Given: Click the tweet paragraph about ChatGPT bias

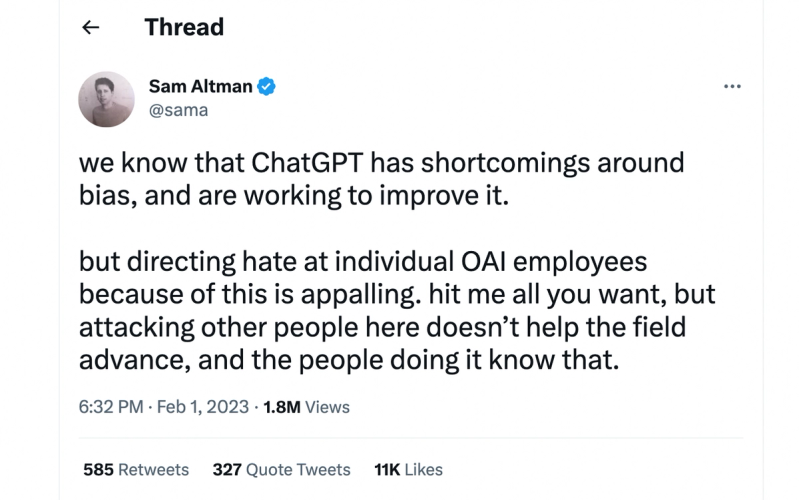Looking at the screenshot, I should point(380,177).
